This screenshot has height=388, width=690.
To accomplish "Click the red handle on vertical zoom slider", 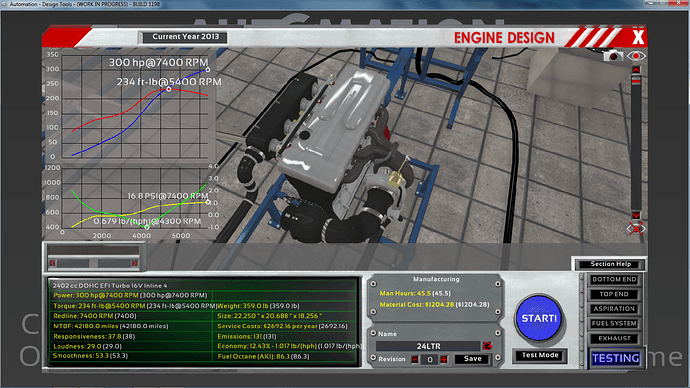I will 636,80.
